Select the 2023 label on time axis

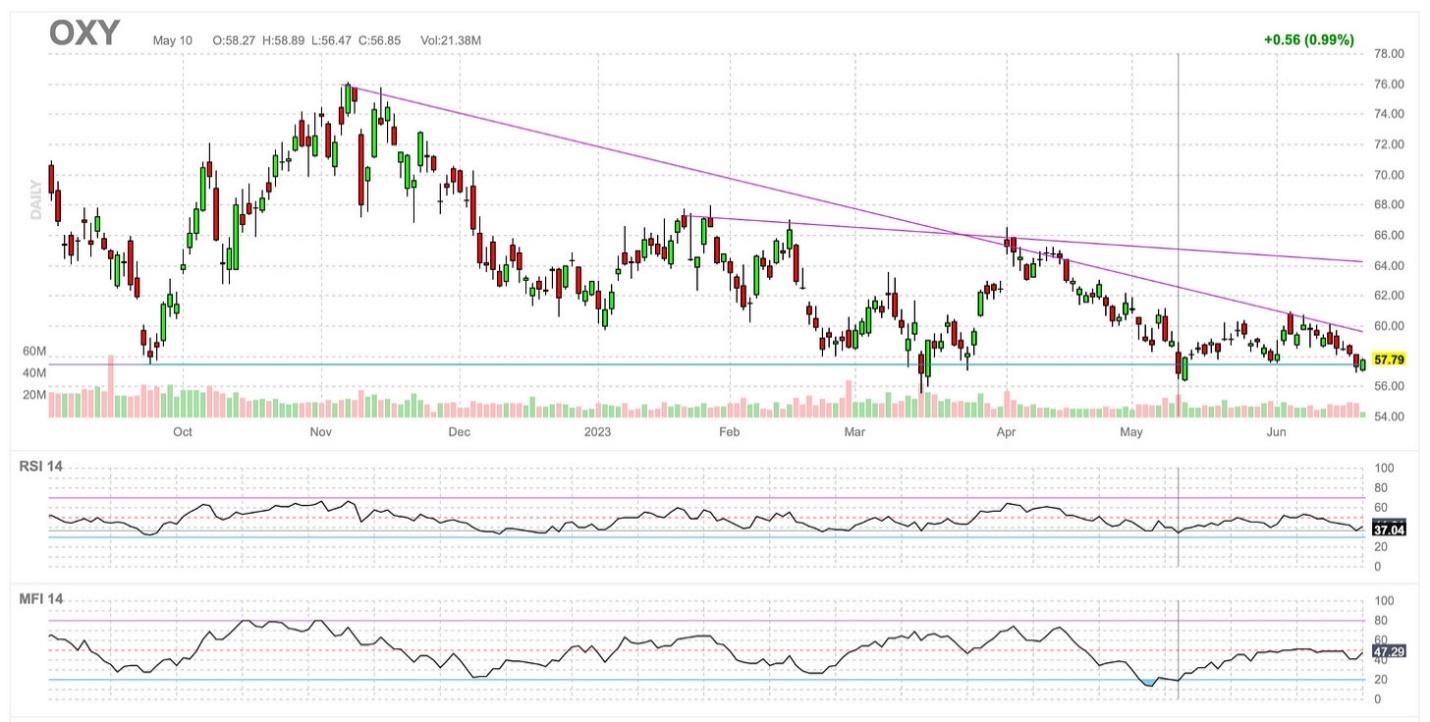597,432
